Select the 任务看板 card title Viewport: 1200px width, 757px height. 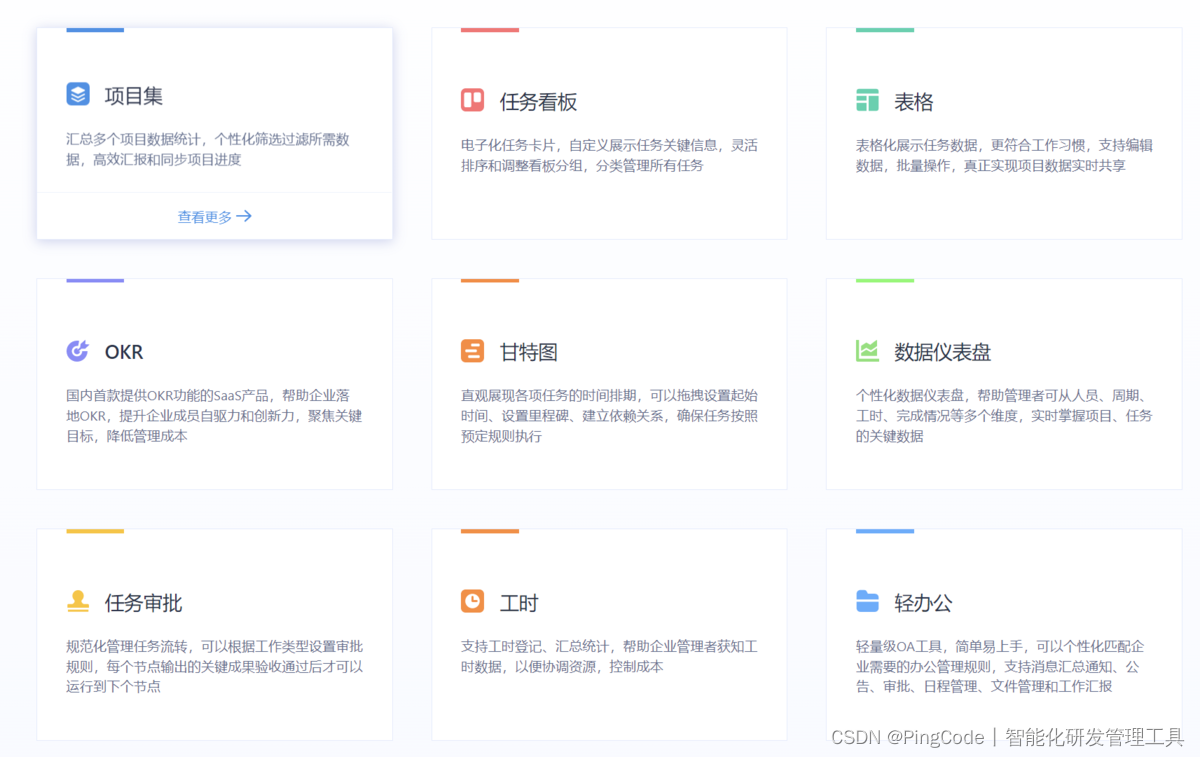[538, 102]
